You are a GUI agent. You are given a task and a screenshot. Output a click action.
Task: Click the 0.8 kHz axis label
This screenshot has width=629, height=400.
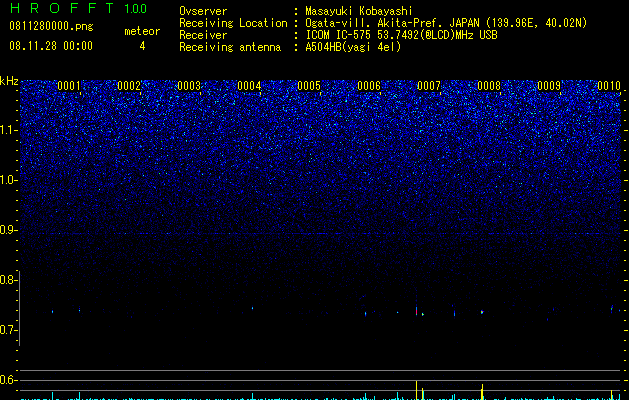point(9,280)
